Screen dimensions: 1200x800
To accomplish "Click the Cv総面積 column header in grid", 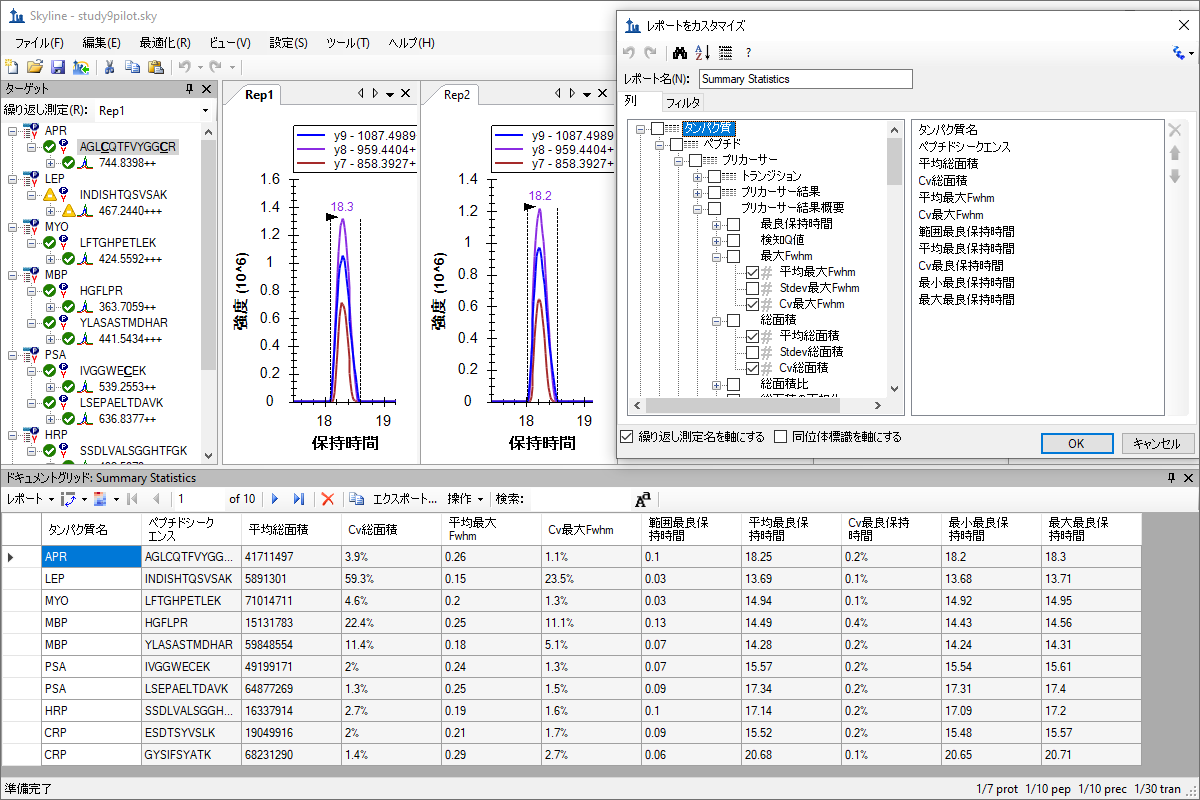I will click(x=391, y=529).
